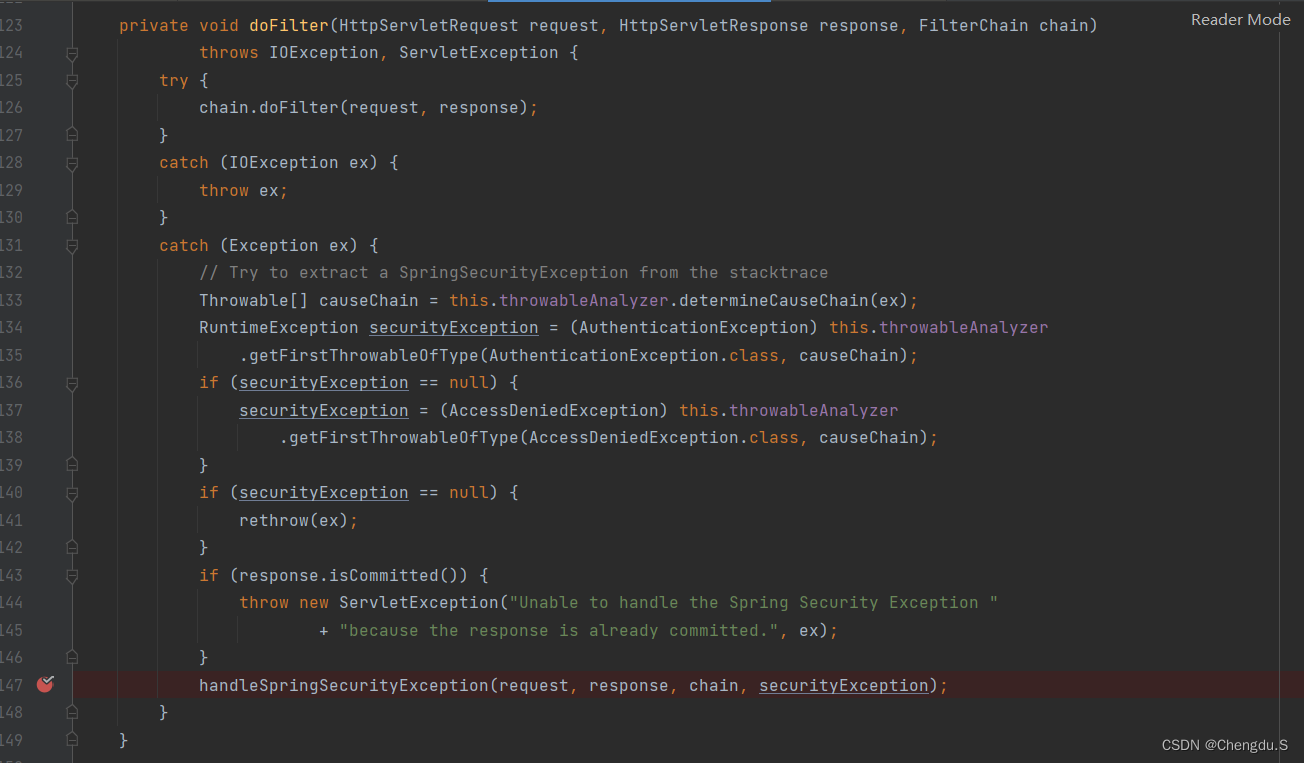Viewport: 1304px width, 763px height.
Task: Click IOException in the throws clause
Action: [x=324, y=52]
